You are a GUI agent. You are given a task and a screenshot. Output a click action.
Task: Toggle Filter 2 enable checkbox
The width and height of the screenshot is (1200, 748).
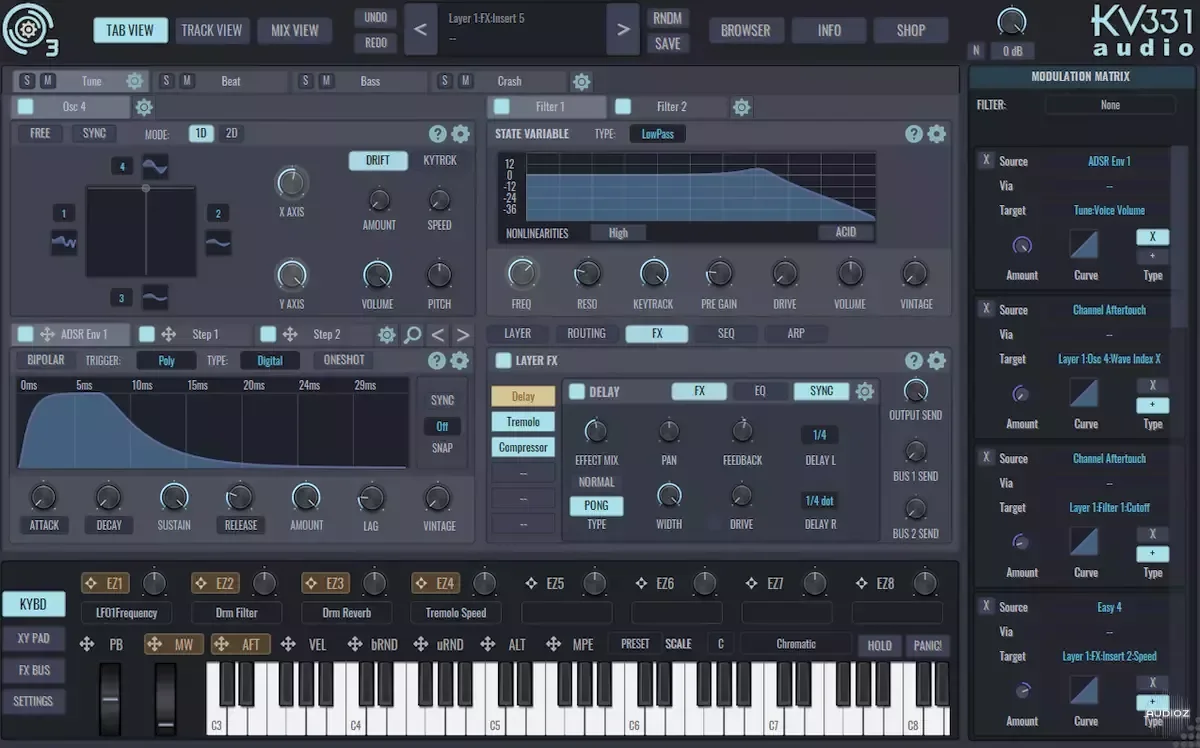623,107
